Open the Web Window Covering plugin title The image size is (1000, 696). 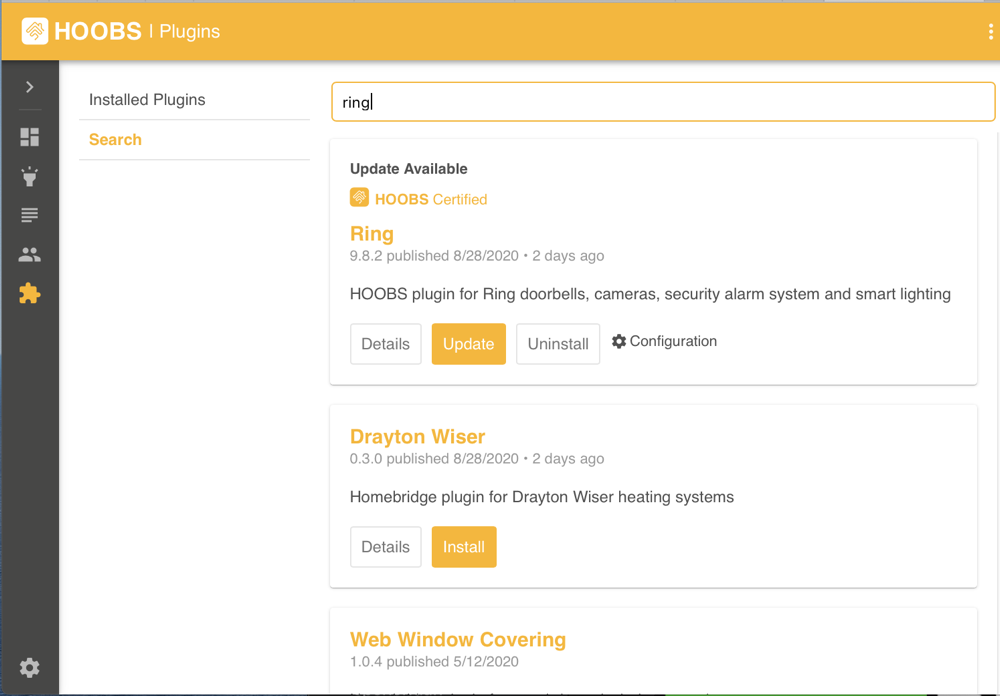(458, 640)
